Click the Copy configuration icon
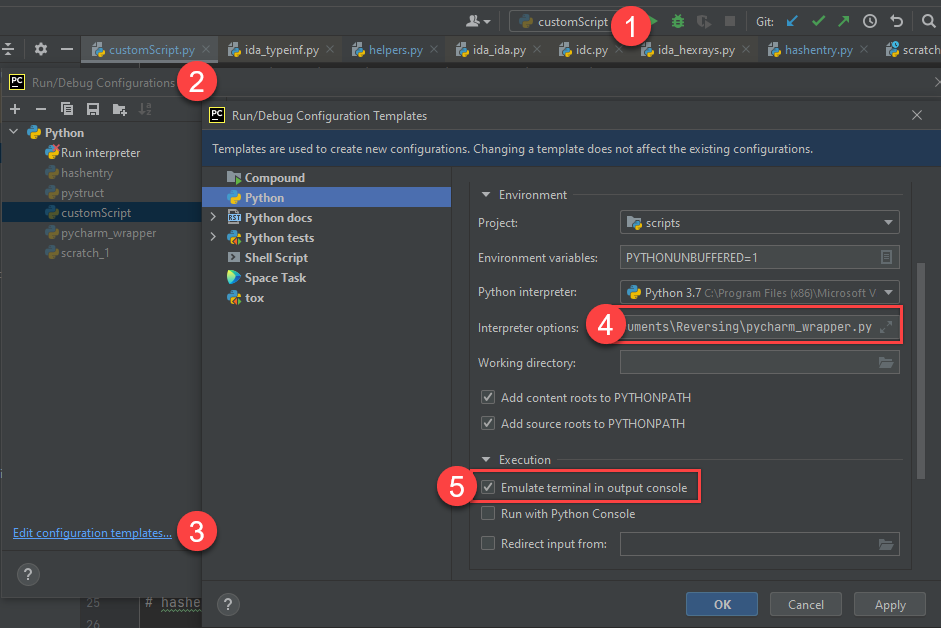 67,109
